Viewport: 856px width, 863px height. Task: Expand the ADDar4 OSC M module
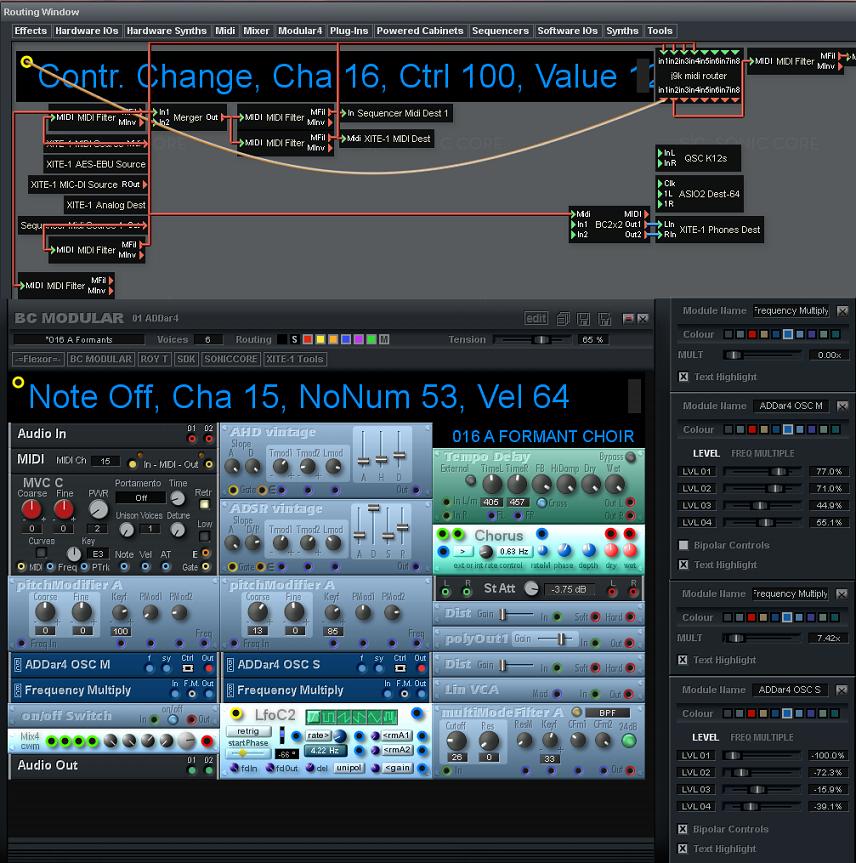click(x=17, y=664)
